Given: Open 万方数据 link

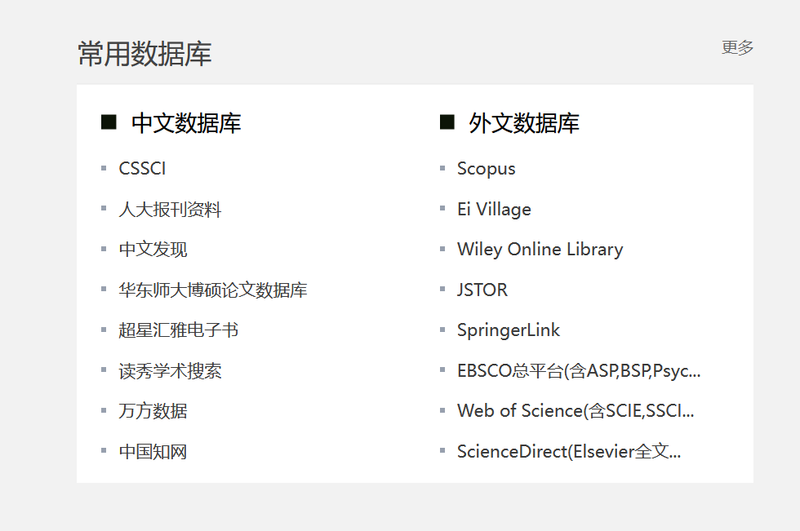Looking at the screenshot, I should click(153, 411).
